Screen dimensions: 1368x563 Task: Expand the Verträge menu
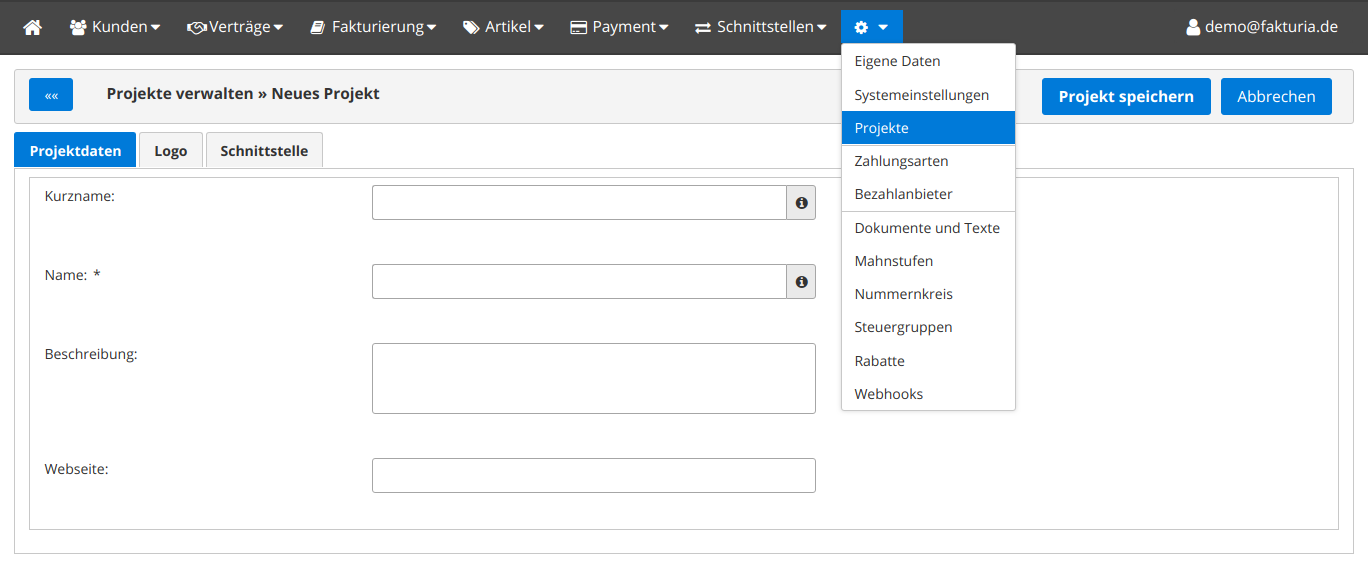(235, 27)
